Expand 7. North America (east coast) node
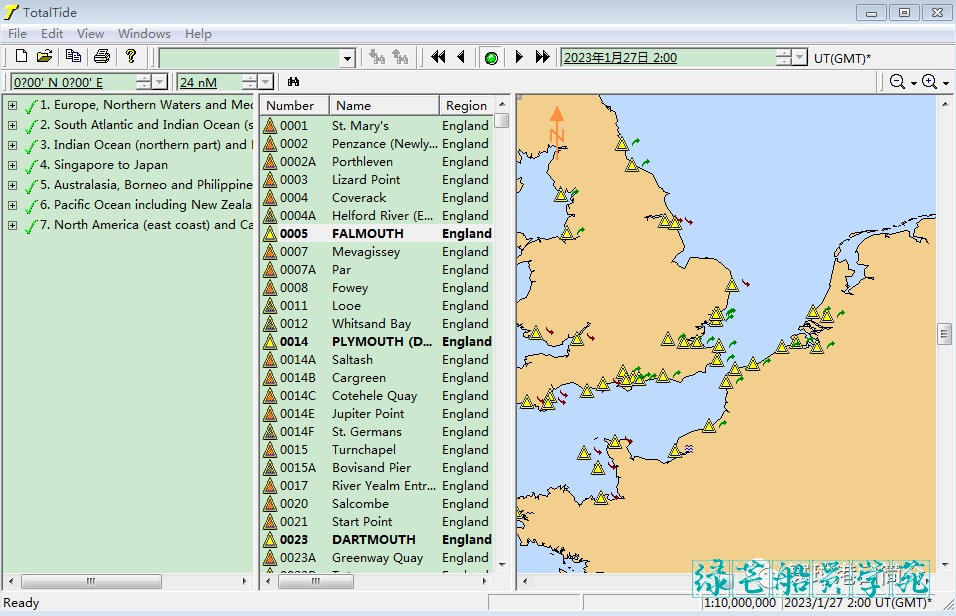This screenshot has height=616, width=956. coord(12,226)
